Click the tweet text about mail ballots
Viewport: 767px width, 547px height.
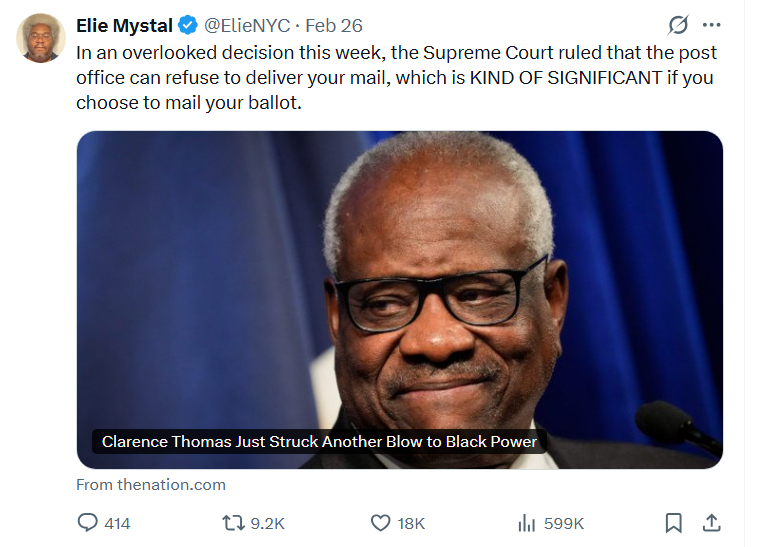coord(397,77)
